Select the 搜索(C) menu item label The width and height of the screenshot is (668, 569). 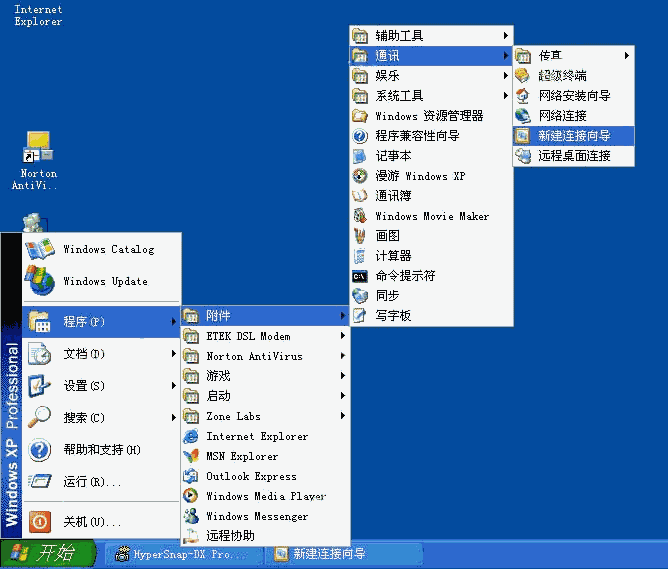(84, 418)
